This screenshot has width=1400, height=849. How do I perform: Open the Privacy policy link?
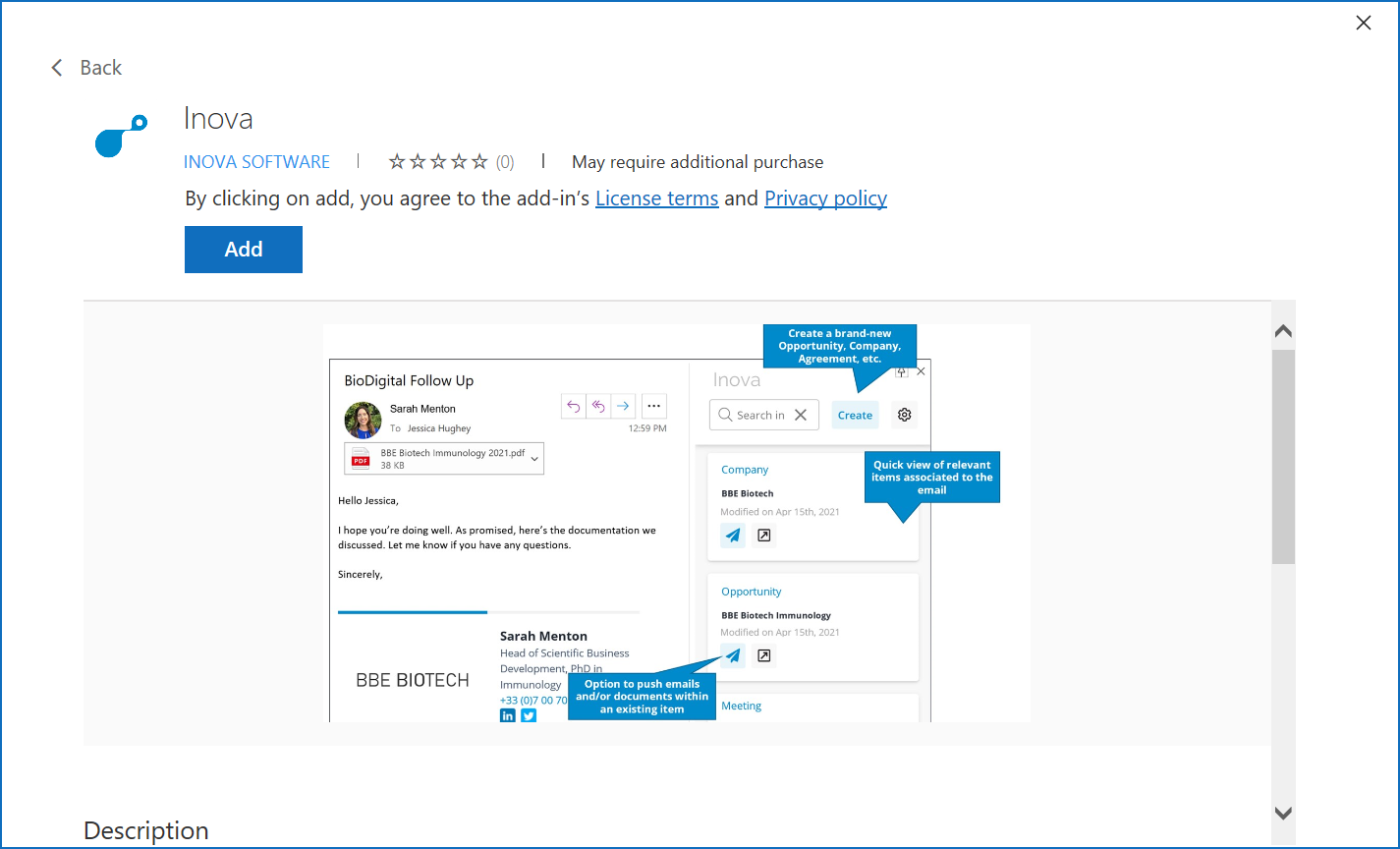[826, 198]
